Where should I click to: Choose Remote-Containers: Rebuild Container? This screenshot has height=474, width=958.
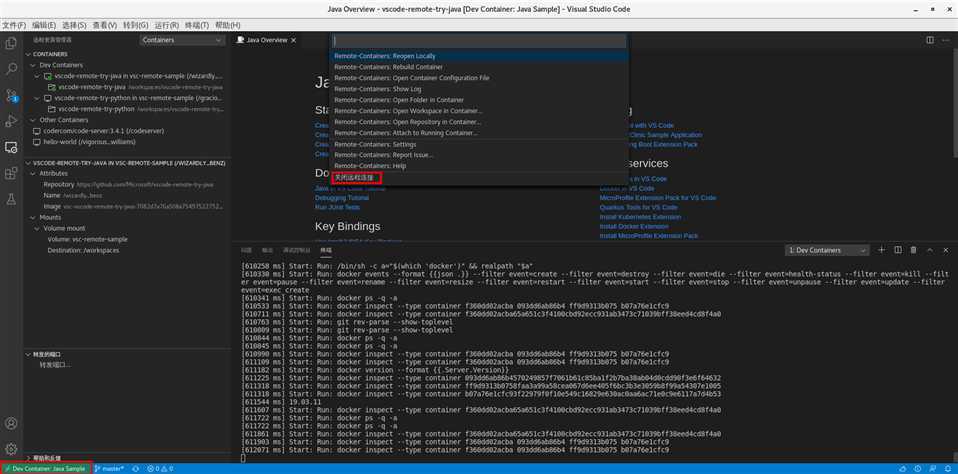[480, 67]
